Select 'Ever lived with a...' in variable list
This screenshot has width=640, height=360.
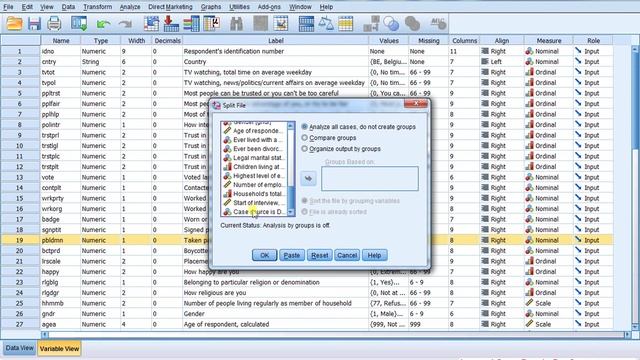[x=253, y=140]
